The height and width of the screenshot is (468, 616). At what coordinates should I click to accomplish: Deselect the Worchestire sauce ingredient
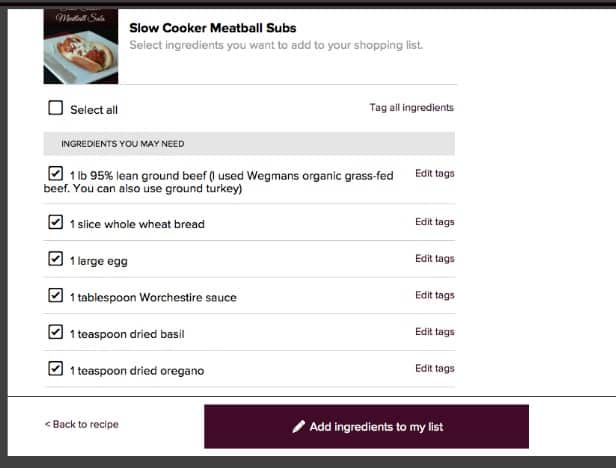point(55,295)
